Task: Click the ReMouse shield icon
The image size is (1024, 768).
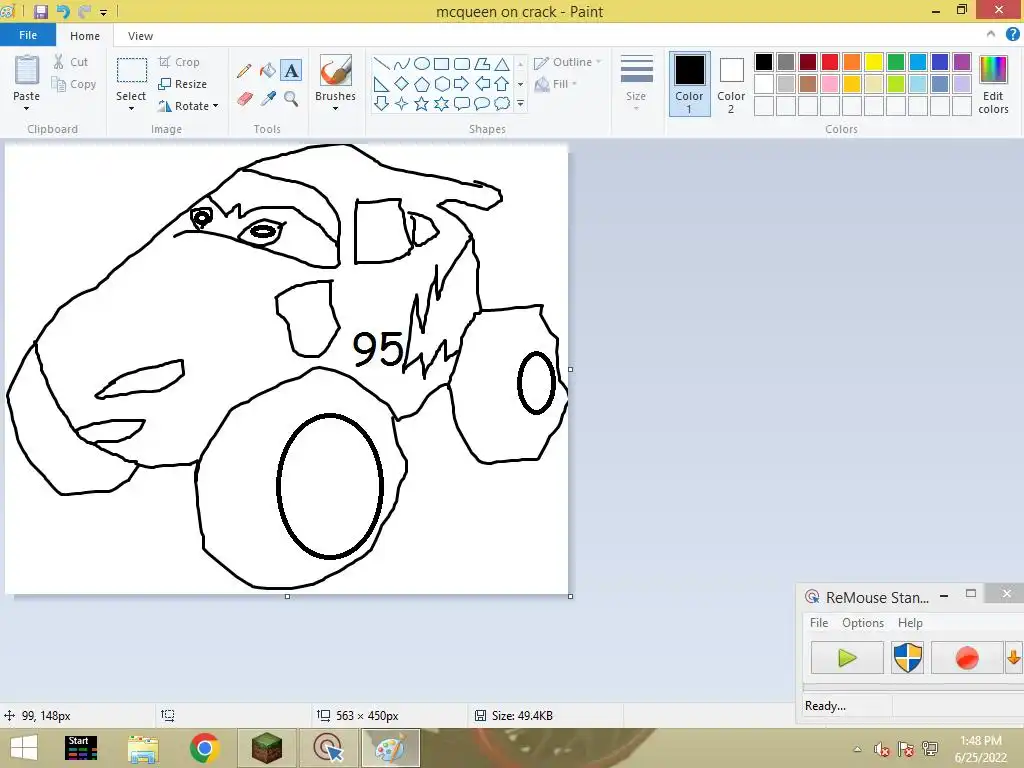Action: [907, 658]
